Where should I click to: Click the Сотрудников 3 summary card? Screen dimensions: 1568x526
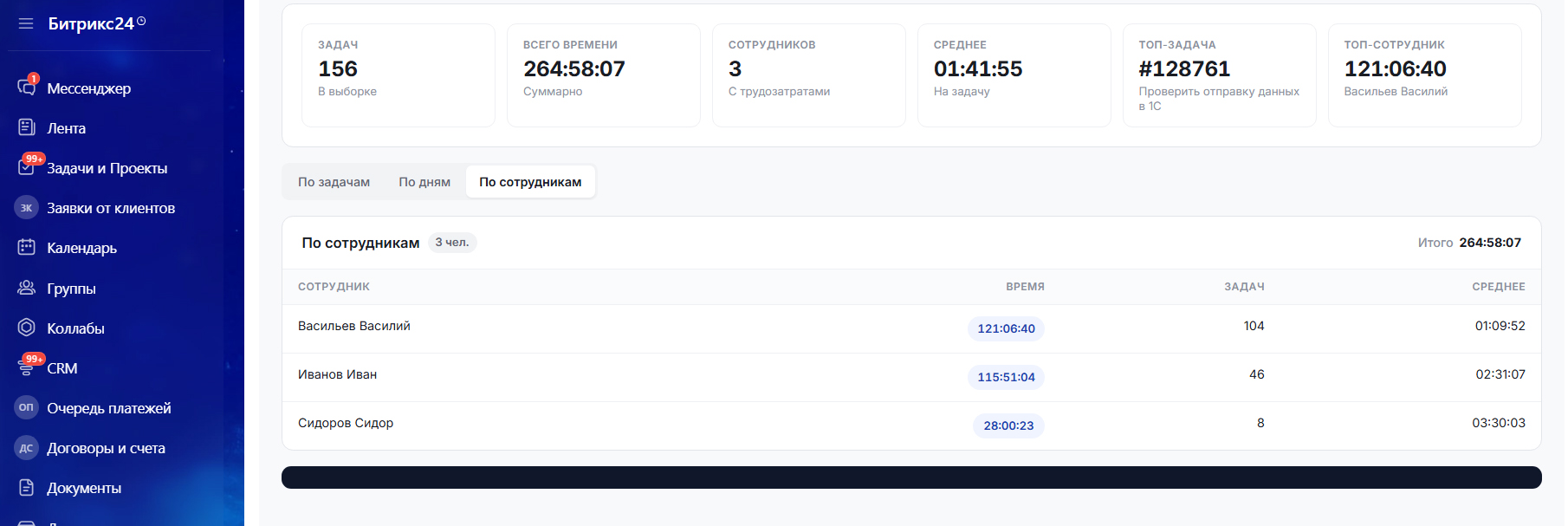point(809,75)
